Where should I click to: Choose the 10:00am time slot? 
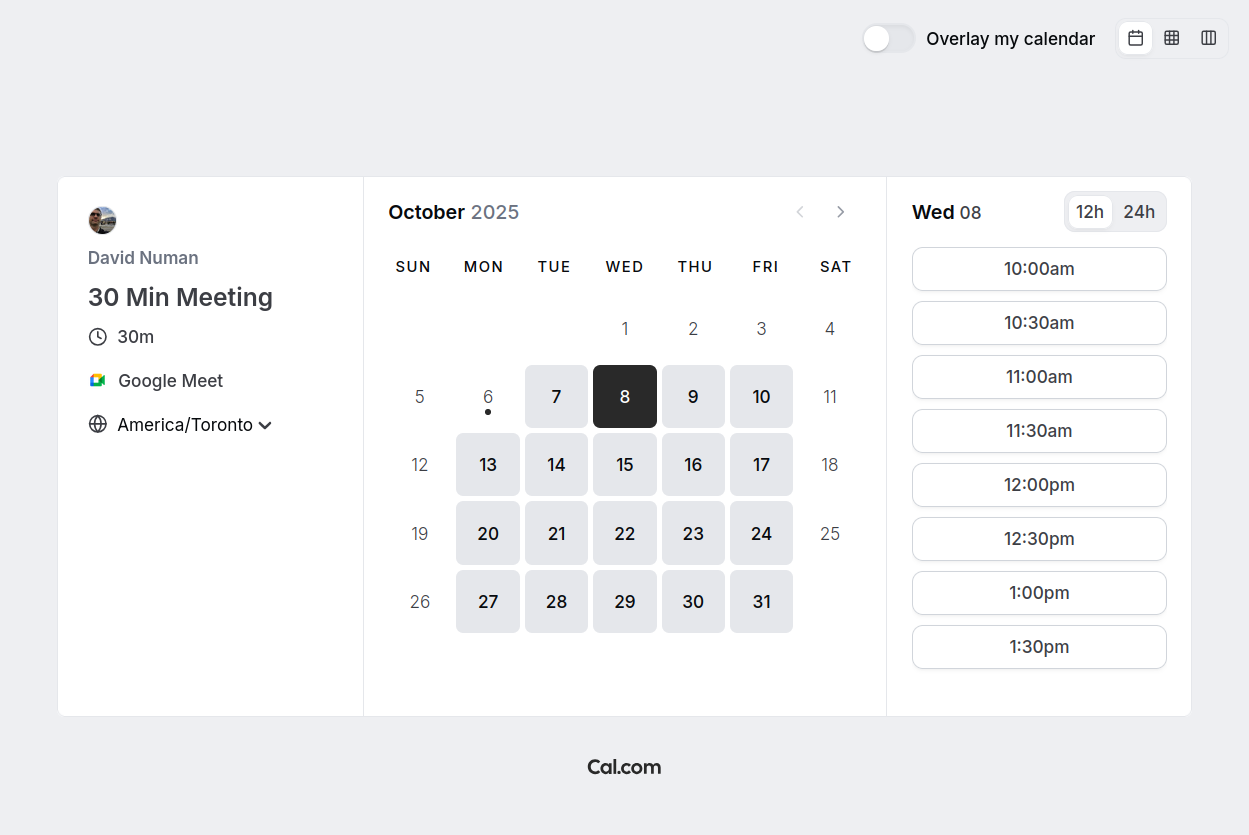[1039, 269]
